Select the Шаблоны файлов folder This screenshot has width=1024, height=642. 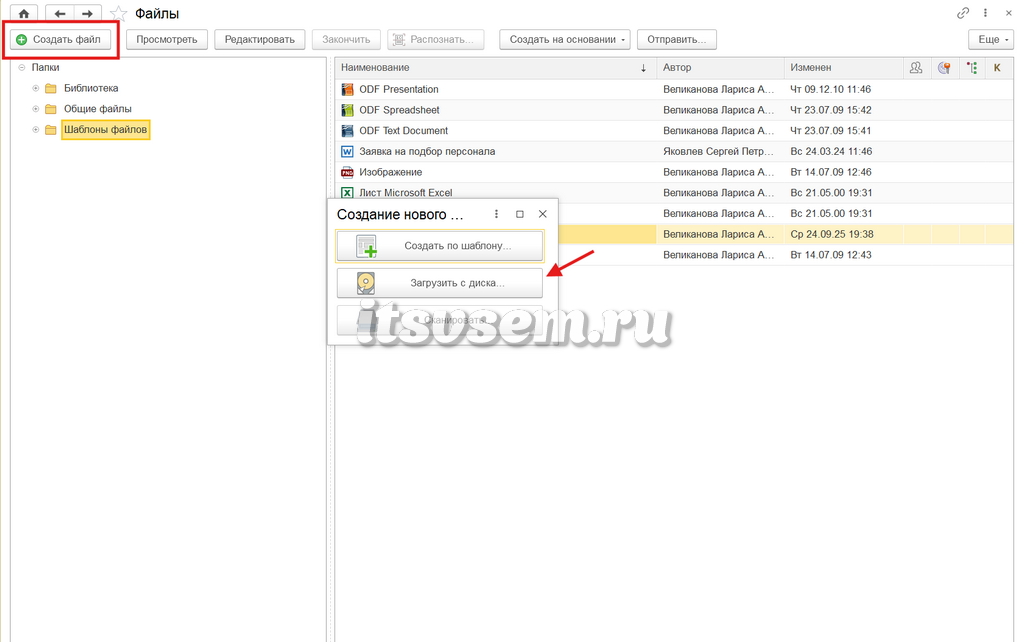coord(105,130)
